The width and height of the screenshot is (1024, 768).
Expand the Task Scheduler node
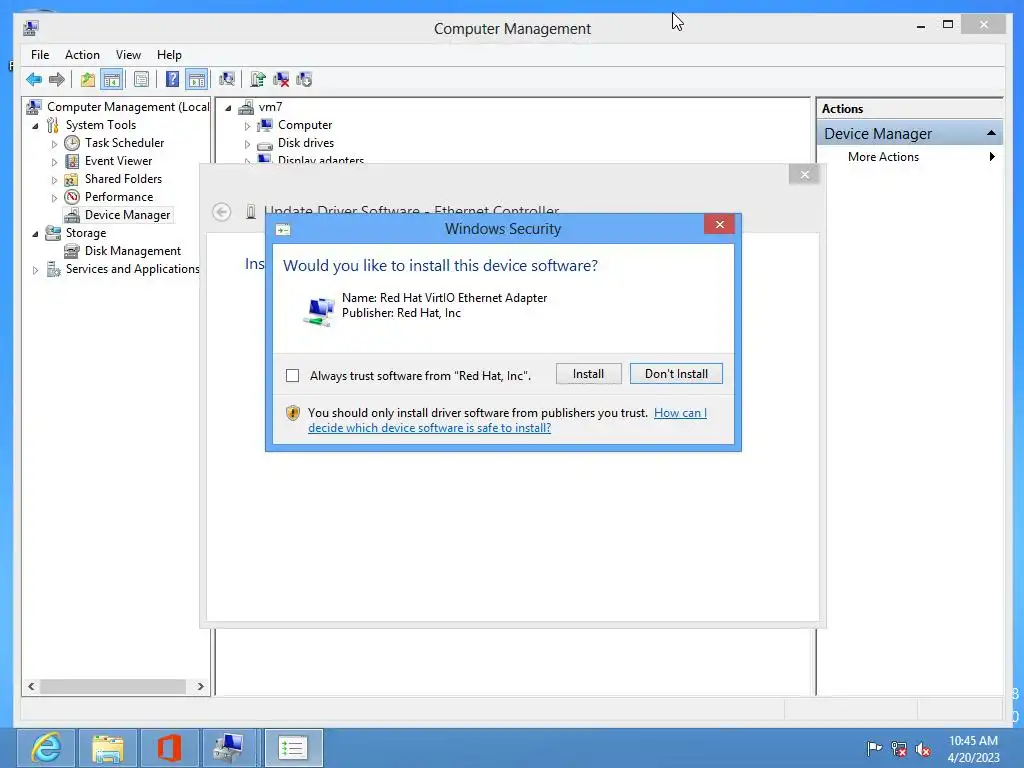[54, 144]
